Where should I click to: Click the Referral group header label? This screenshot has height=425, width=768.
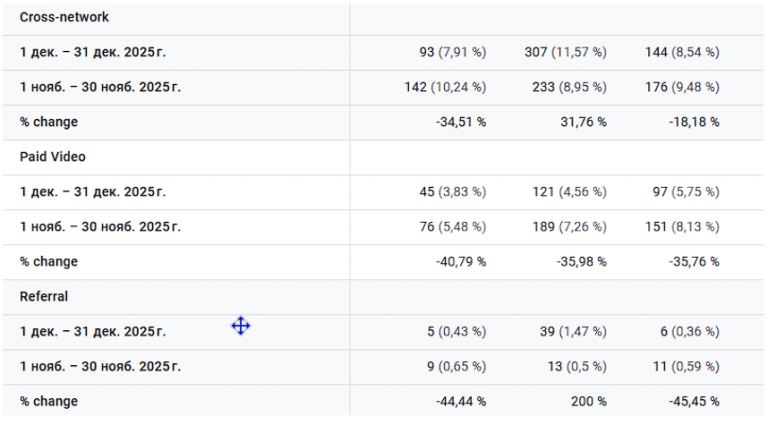[44, 297]
